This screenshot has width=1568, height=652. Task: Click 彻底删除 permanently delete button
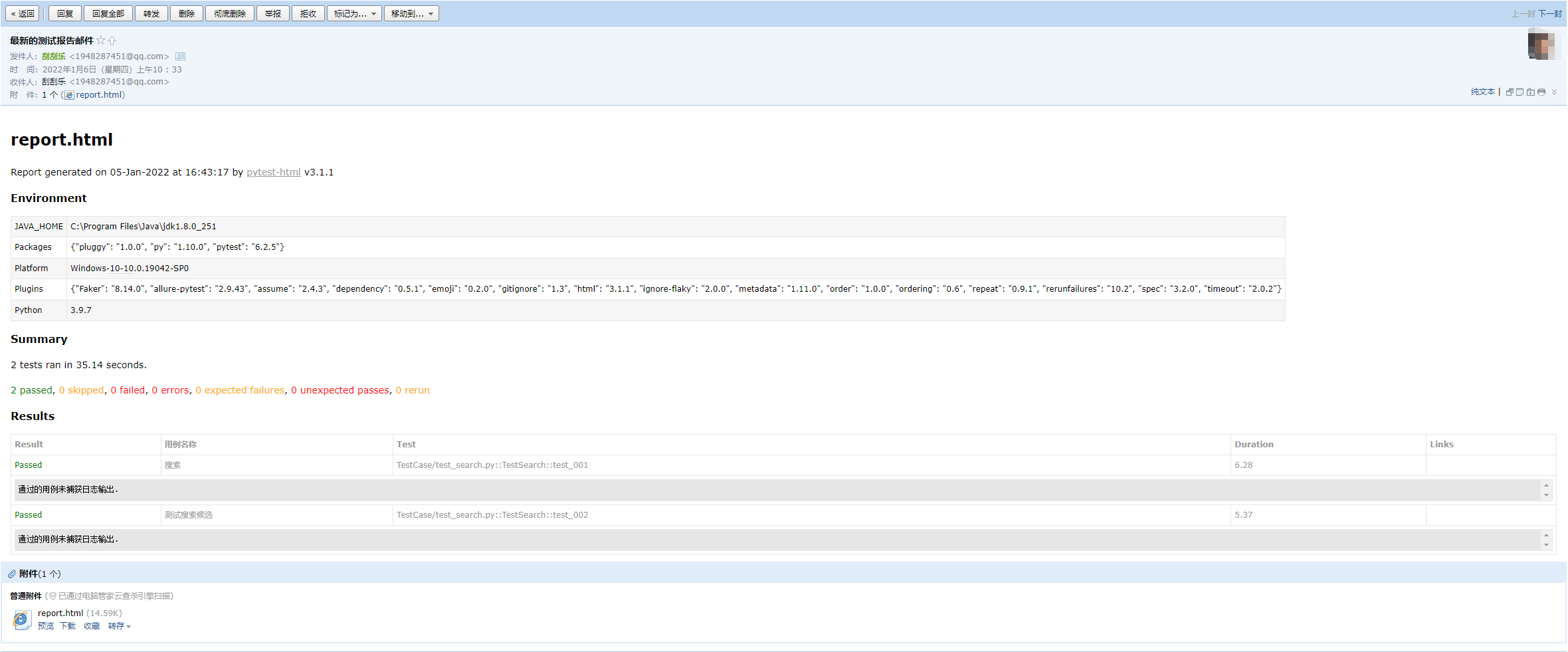230,13
